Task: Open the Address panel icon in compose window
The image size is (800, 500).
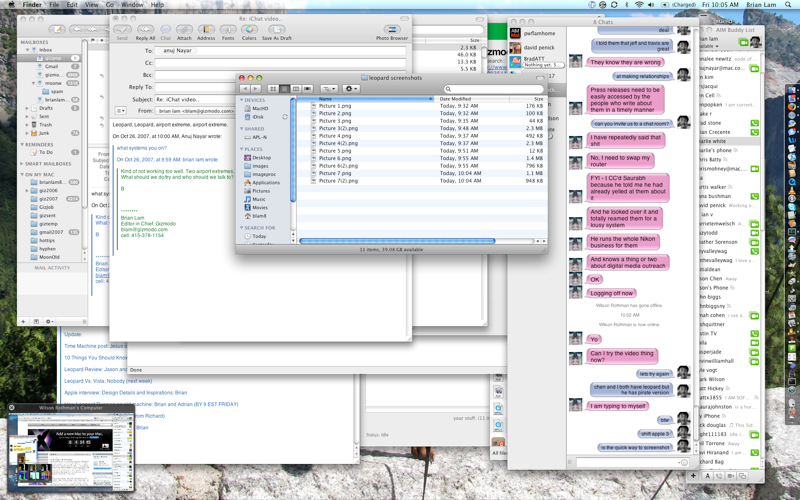Action: click(x=206, y=32)
